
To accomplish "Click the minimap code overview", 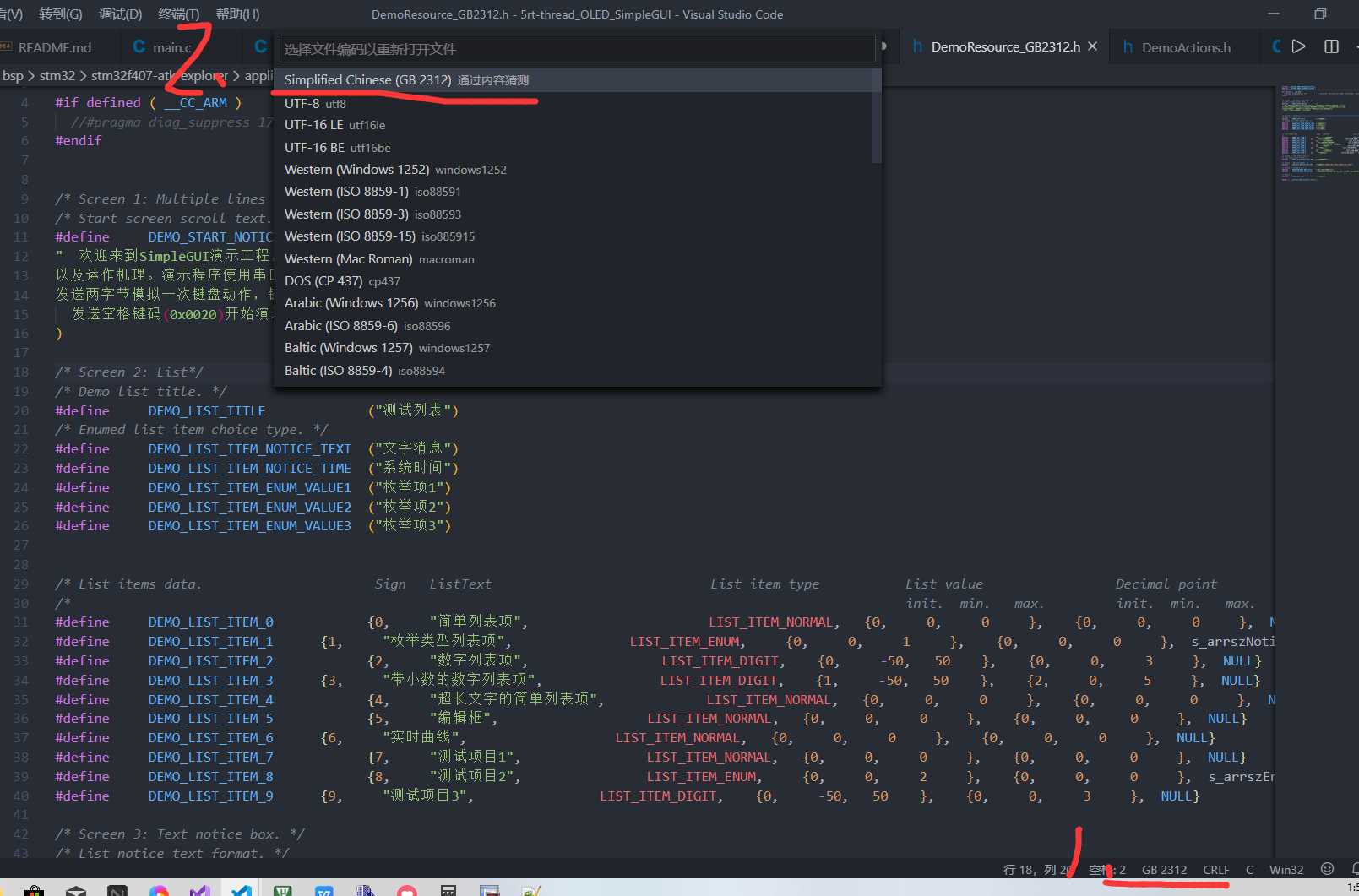I will pos(1319,133).
